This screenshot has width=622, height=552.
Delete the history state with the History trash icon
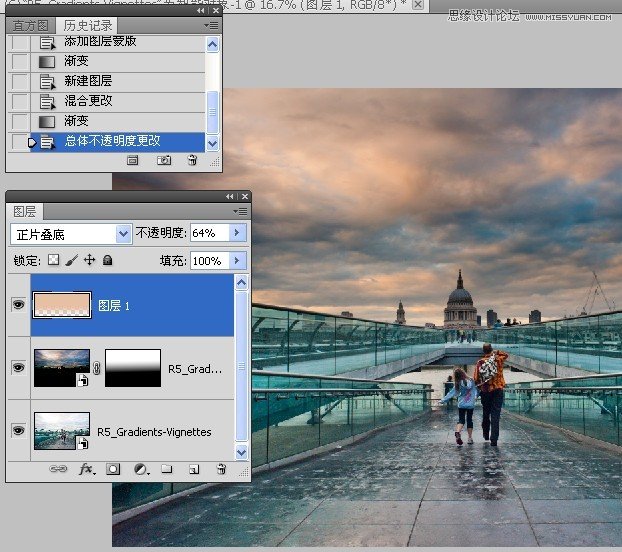192,160
